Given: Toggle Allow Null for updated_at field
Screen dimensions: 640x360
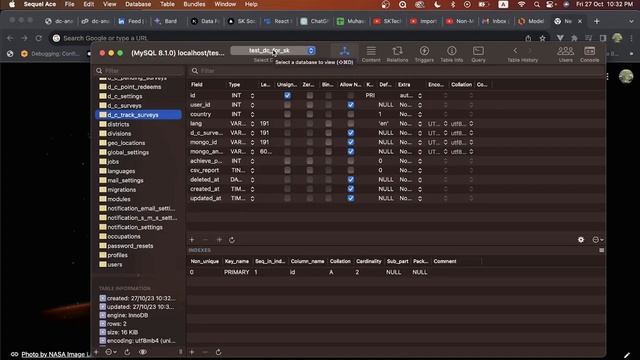Looking at the screenshot, I should (x=351, y=198).
